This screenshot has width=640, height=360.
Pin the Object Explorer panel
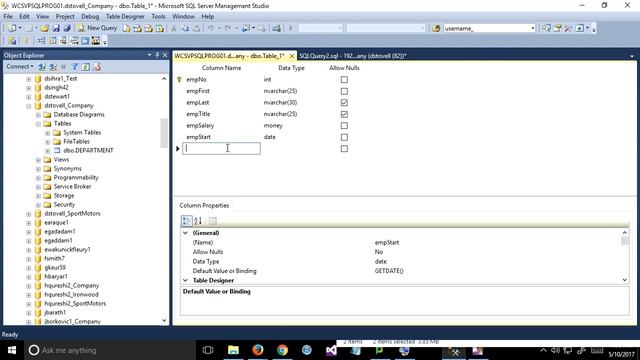(157, 55)
